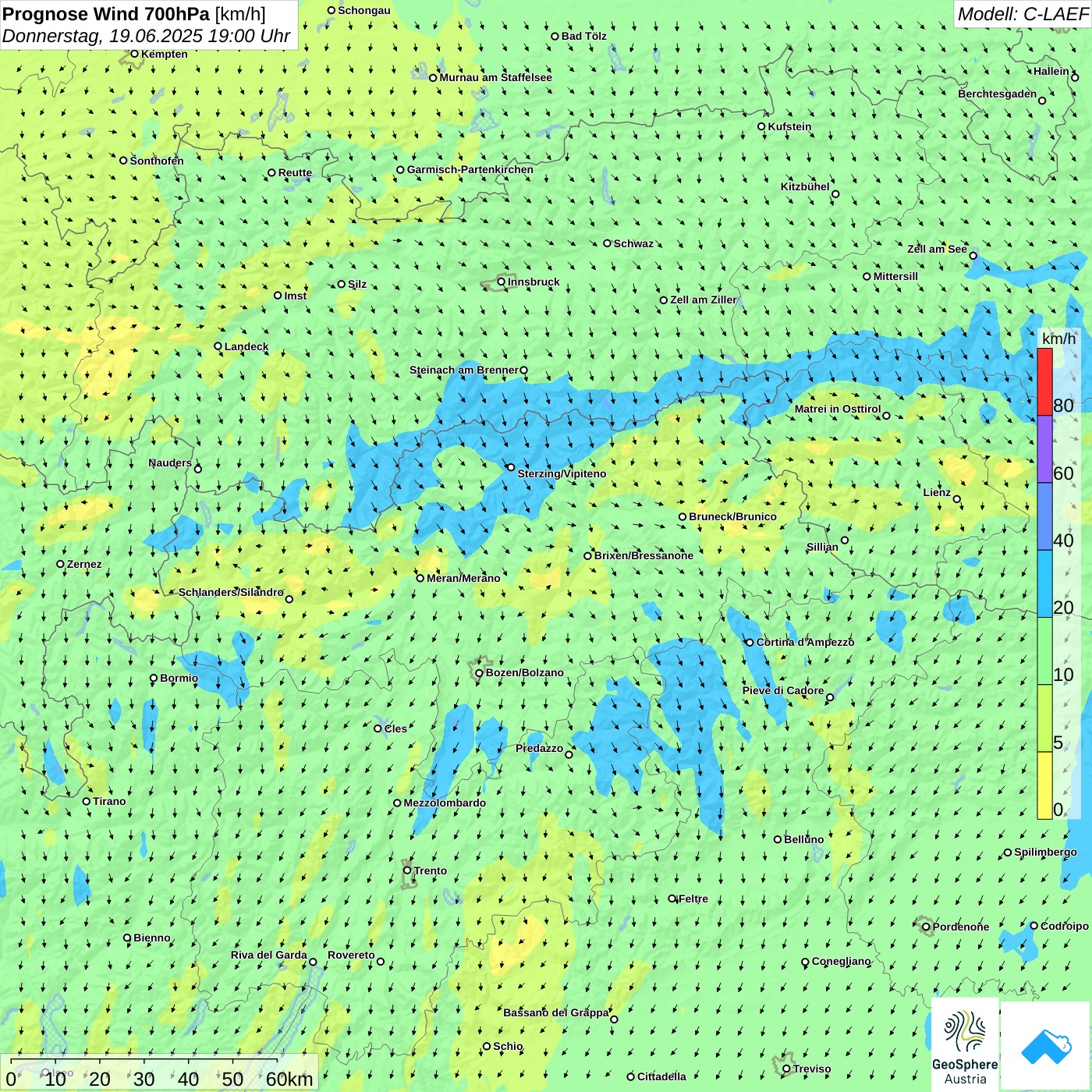The height and width of the screenshot is (1092, 1092).
Task: Click the Belluno marker circle
Action: click(778, 839)
